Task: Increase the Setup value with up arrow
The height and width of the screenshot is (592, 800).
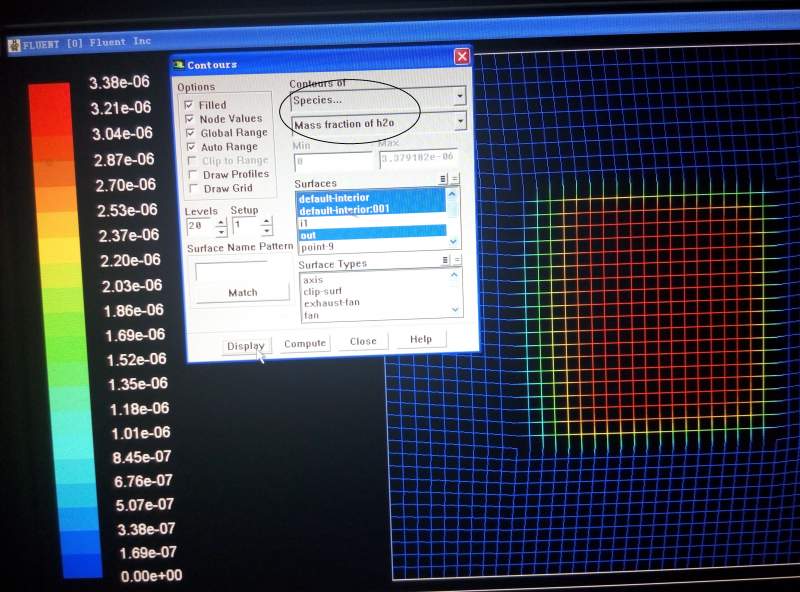Action: tap(267, 221)
